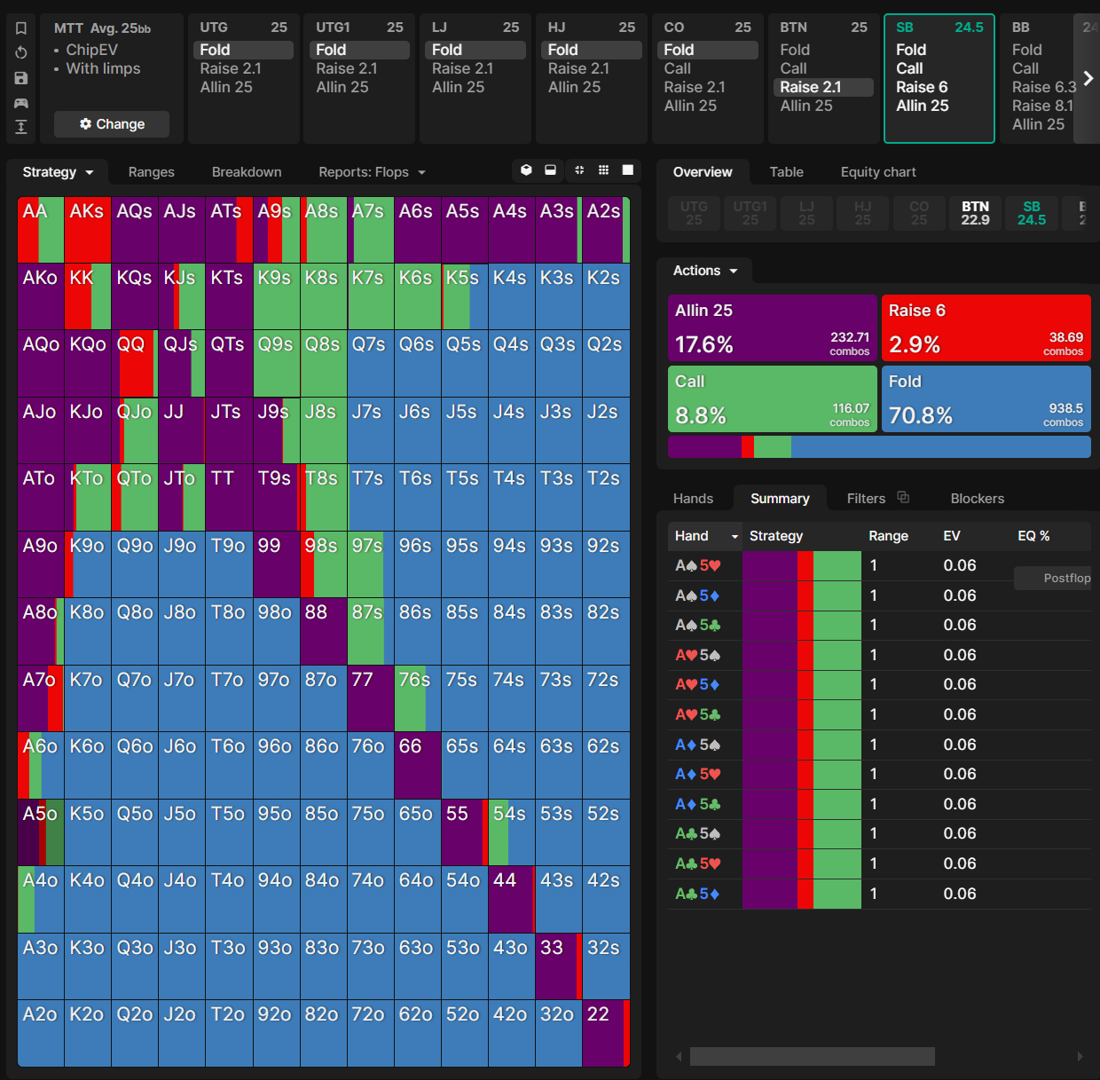Click the Change settings button
The image size is (1100, 1080).
112,124
